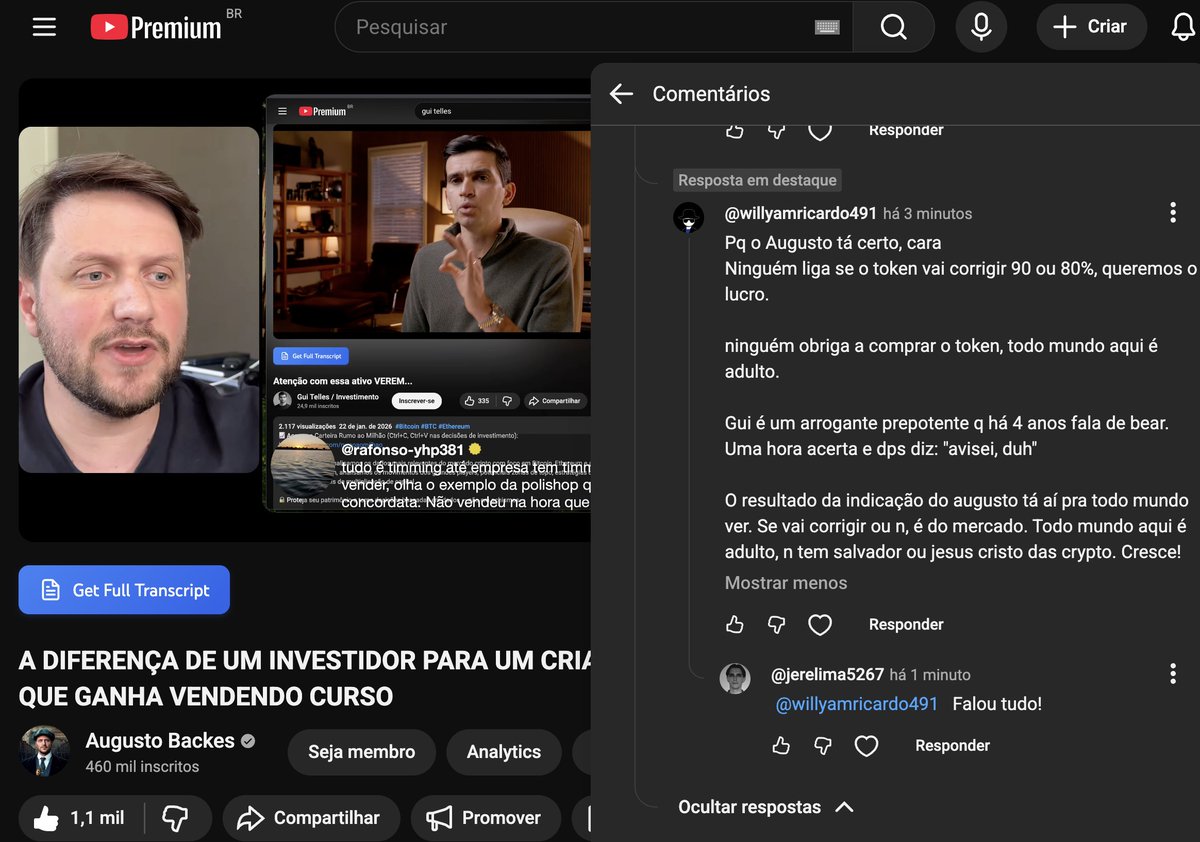Collapse the comment using Mostrar menos
This screenshot has width=1200, height=842.
785,581
